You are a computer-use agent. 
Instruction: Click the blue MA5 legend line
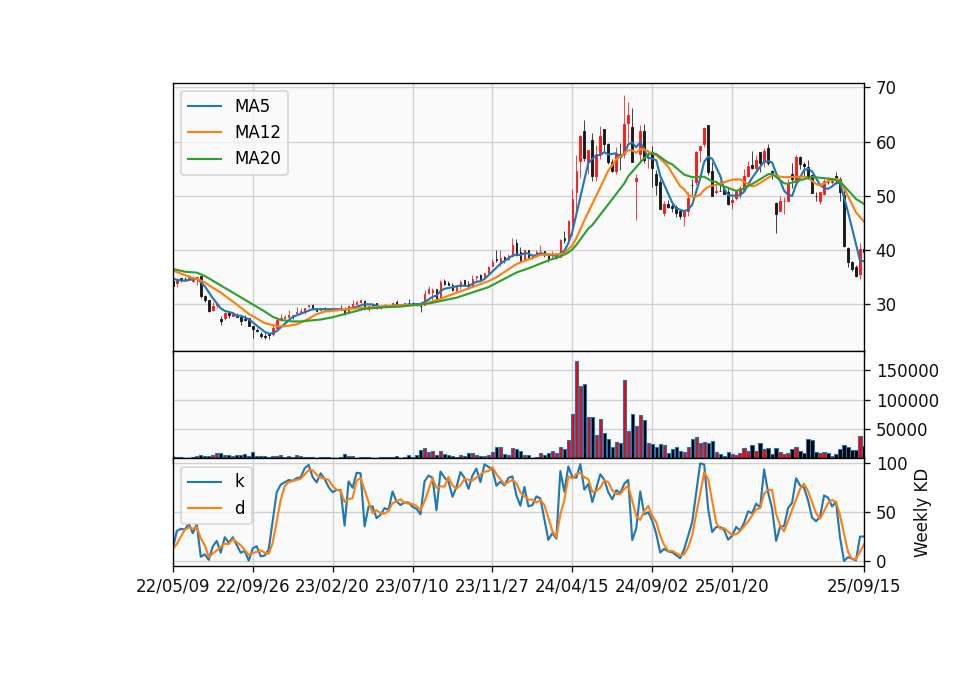(204, 106)
